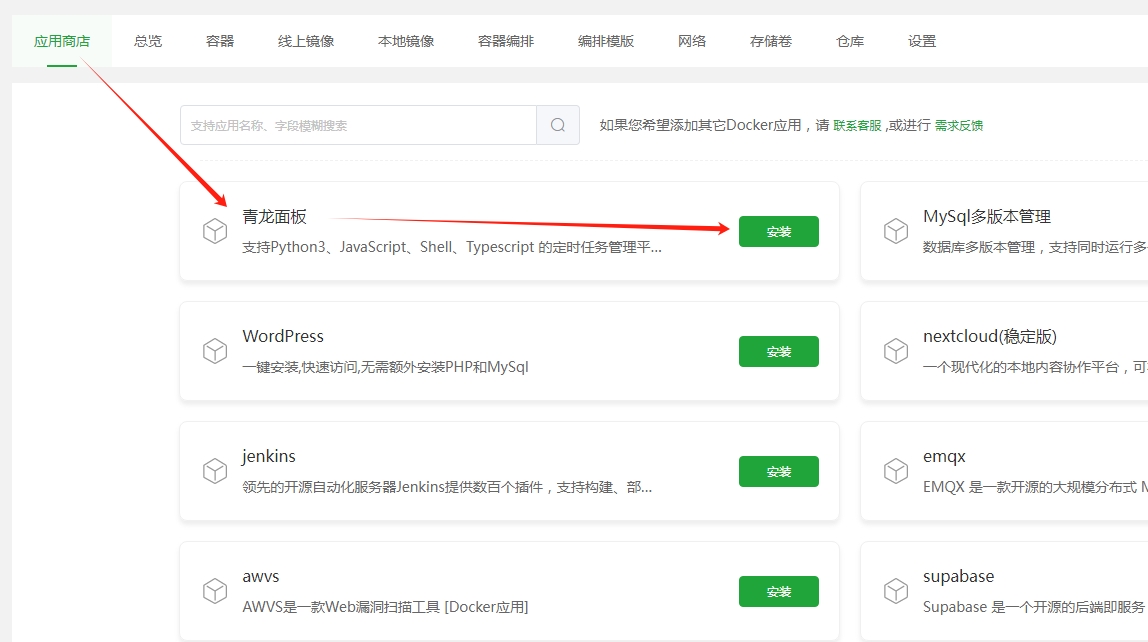Go to the 容器编排 tab
Screen dimensions: 1148x642
point(506,41)
